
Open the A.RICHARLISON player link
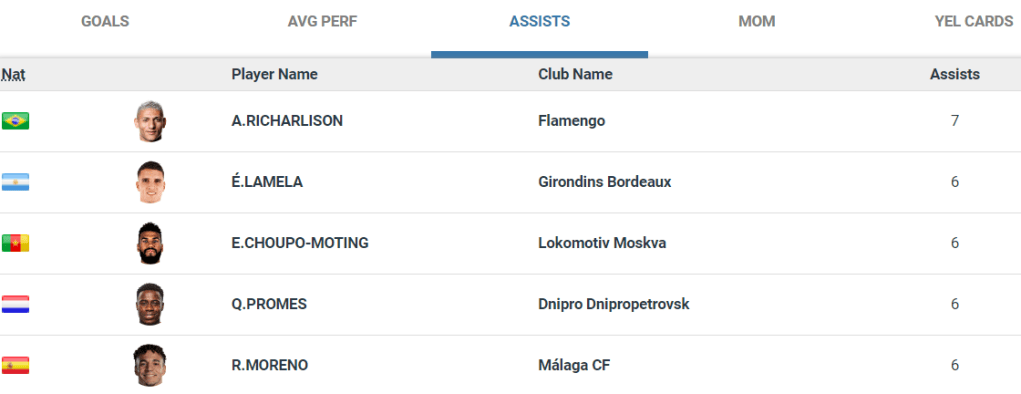tap(287, 121)
